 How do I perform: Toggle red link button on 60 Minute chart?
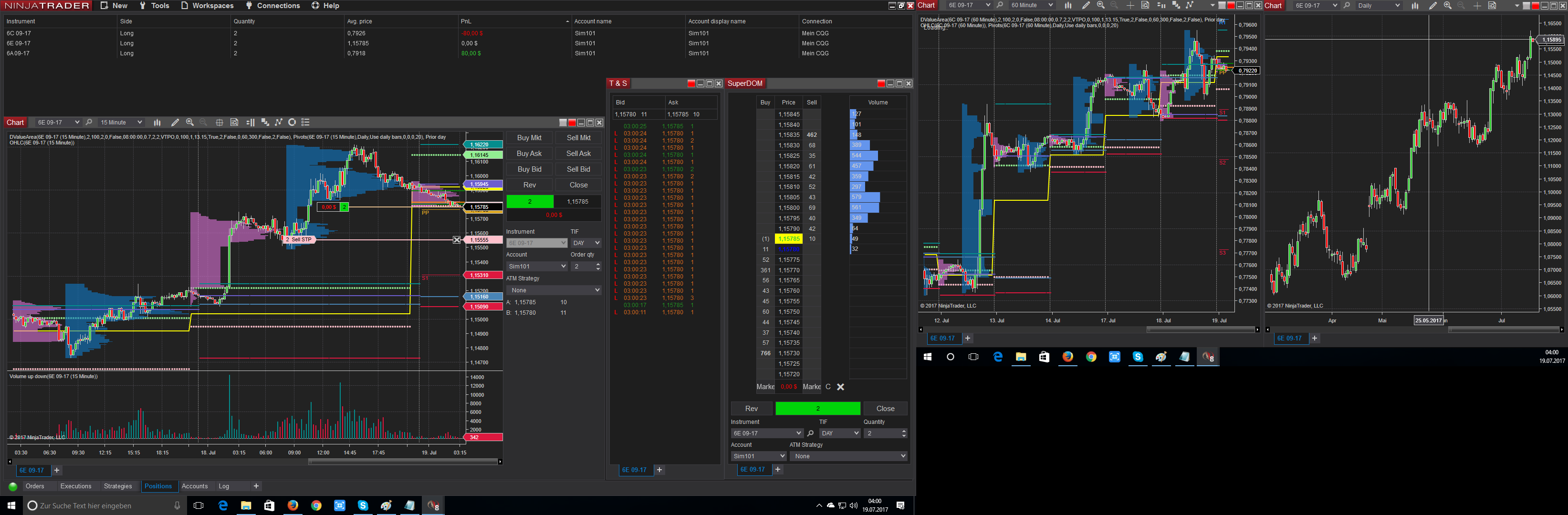click(1231, 5)
